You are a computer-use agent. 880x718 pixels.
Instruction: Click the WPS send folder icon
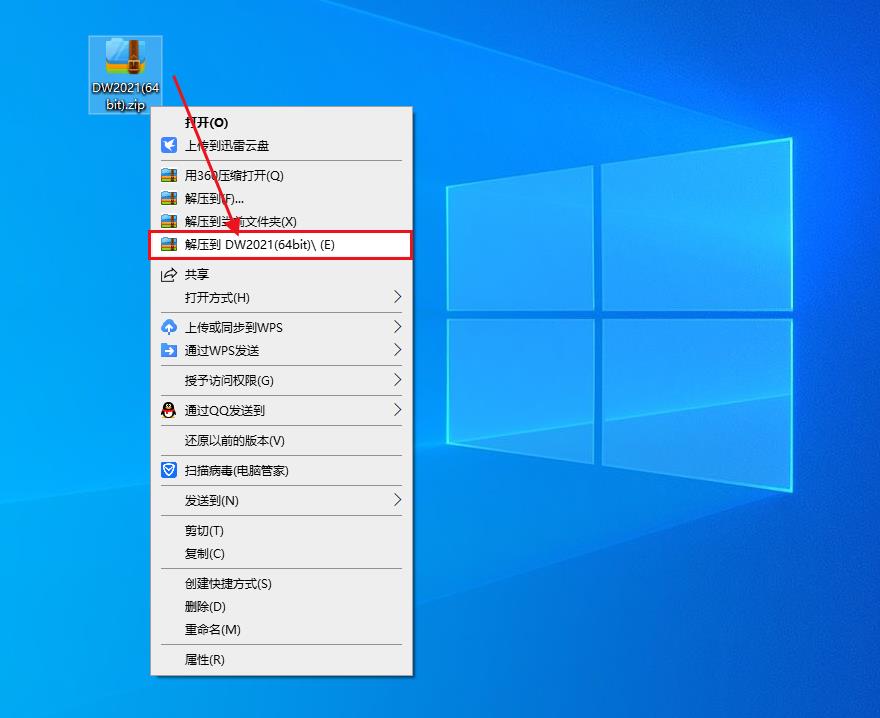169,350
